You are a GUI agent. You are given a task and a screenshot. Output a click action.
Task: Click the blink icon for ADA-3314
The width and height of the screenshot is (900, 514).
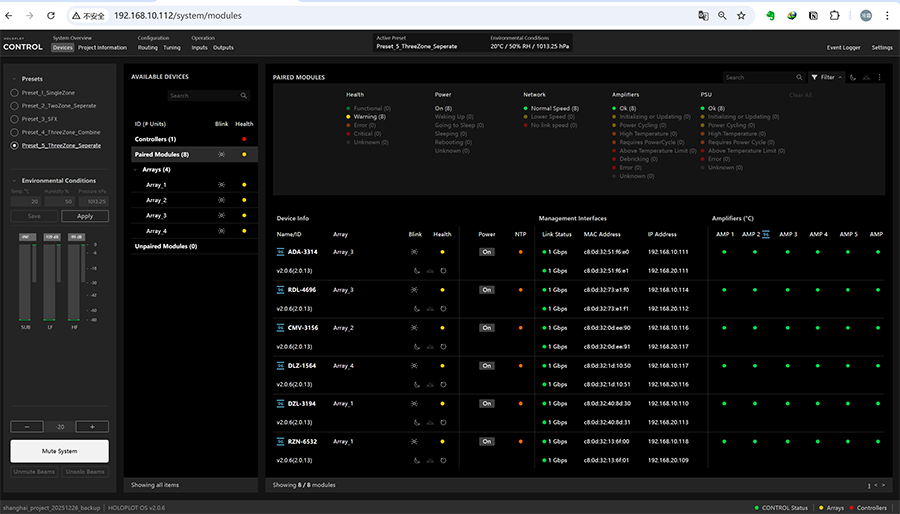416,252
